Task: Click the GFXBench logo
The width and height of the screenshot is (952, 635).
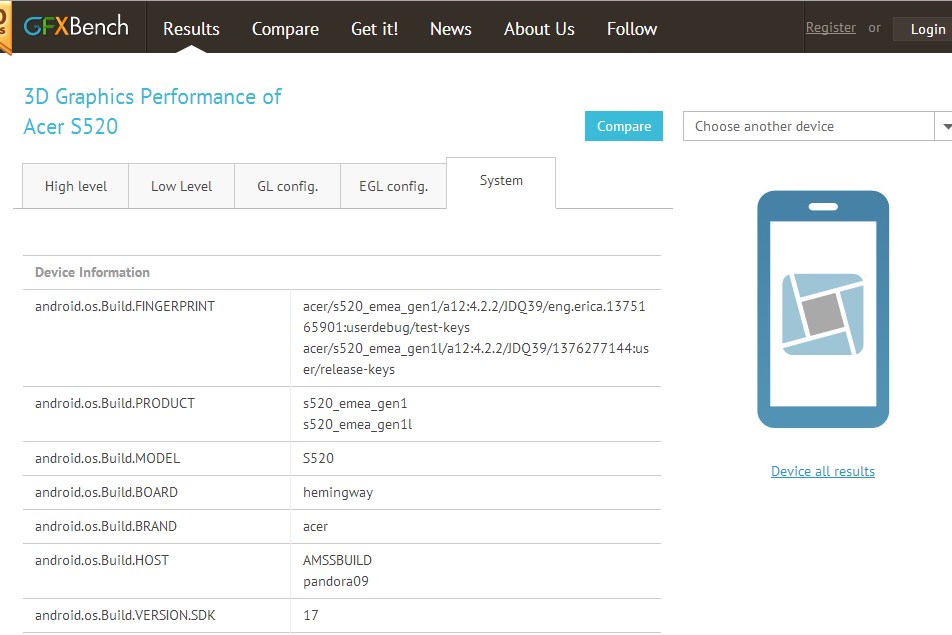Action: (76, 27)
